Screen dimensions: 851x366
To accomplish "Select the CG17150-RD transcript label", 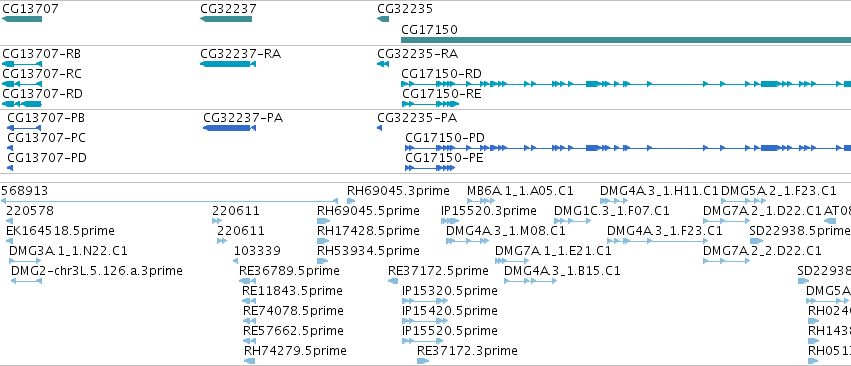I will coord(441,74).
